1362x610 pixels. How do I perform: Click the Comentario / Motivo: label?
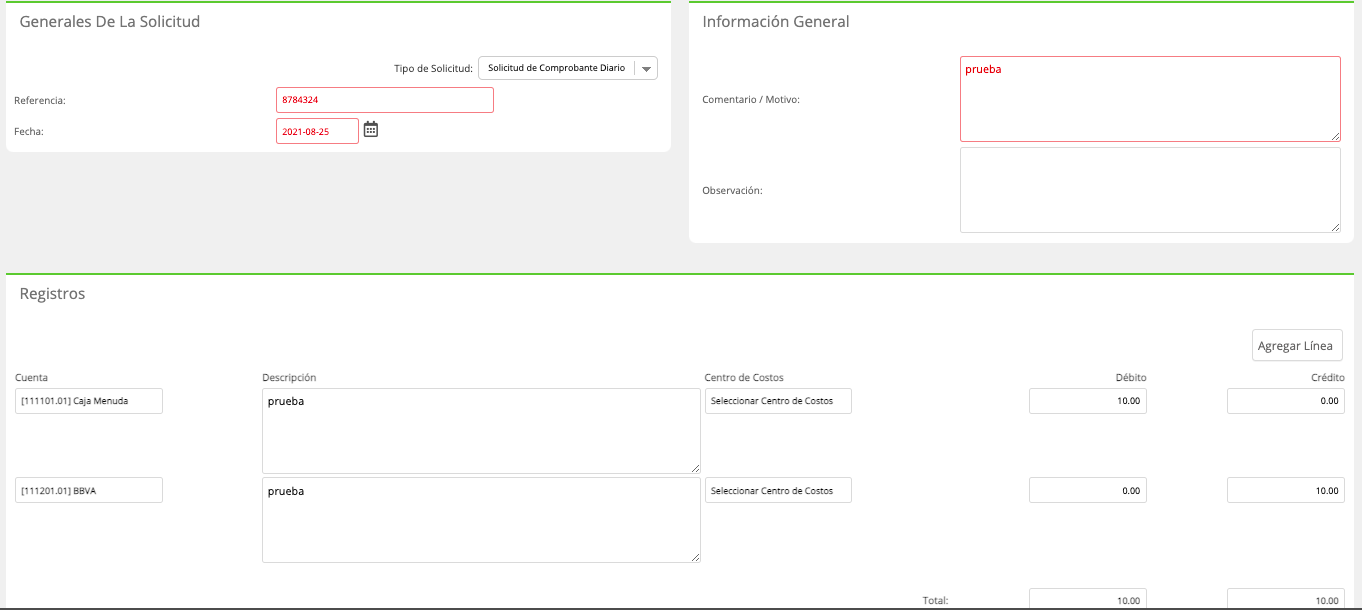coord(751,100)
